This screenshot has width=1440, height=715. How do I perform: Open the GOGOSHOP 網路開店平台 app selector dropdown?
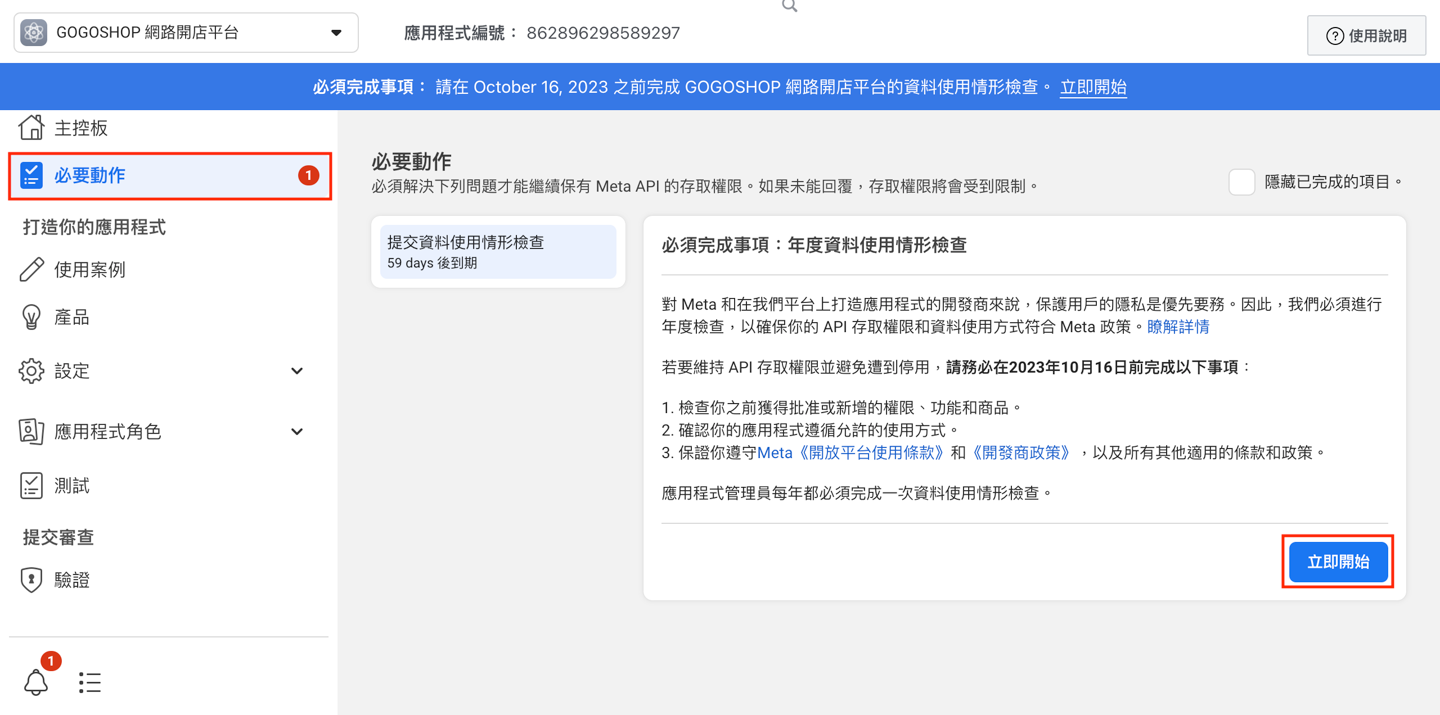[x=186, y=33]
